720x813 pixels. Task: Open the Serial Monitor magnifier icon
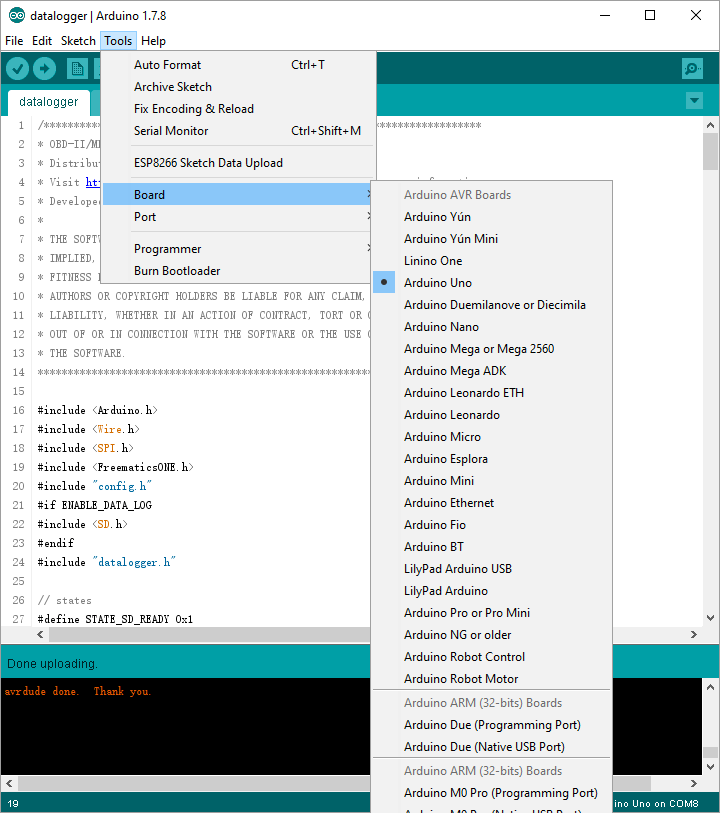pos(693,68)
